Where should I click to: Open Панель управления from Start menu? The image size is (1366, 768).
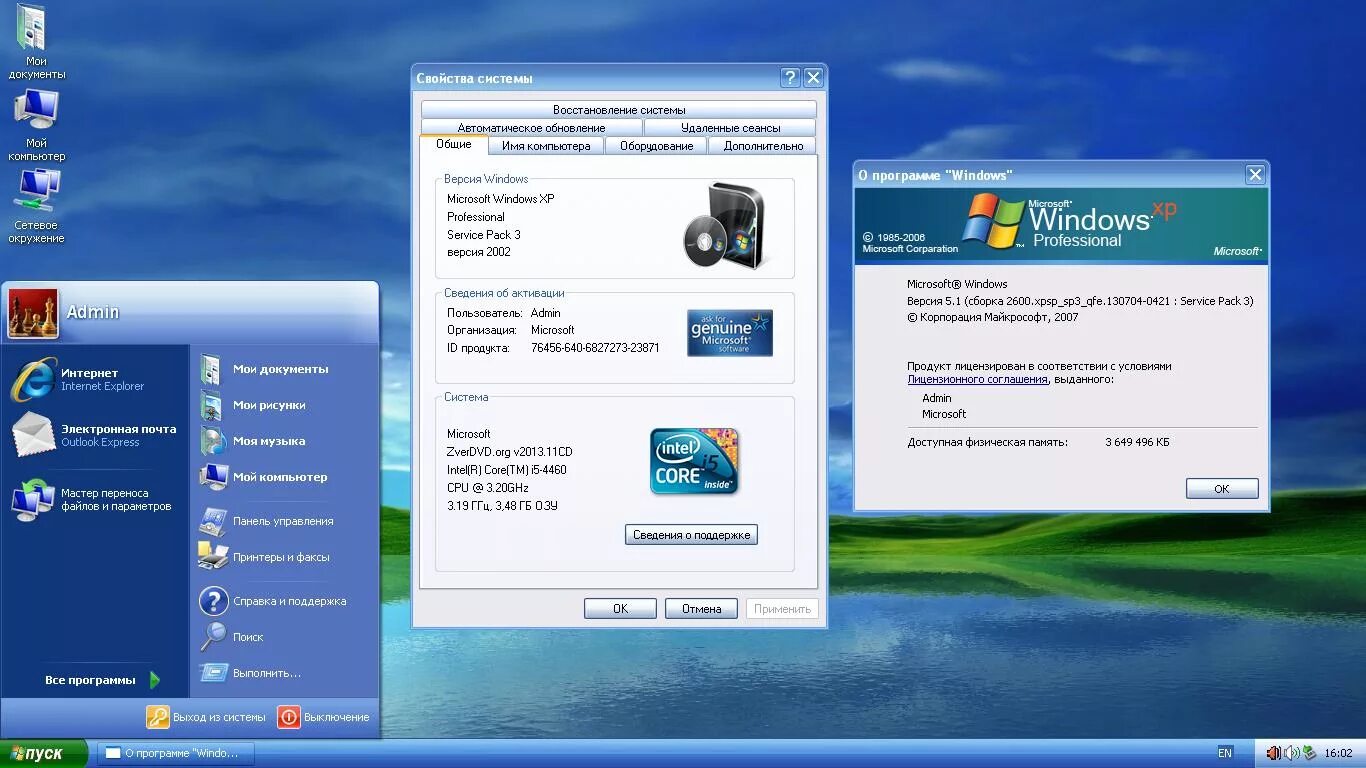[x=283, y=521]
